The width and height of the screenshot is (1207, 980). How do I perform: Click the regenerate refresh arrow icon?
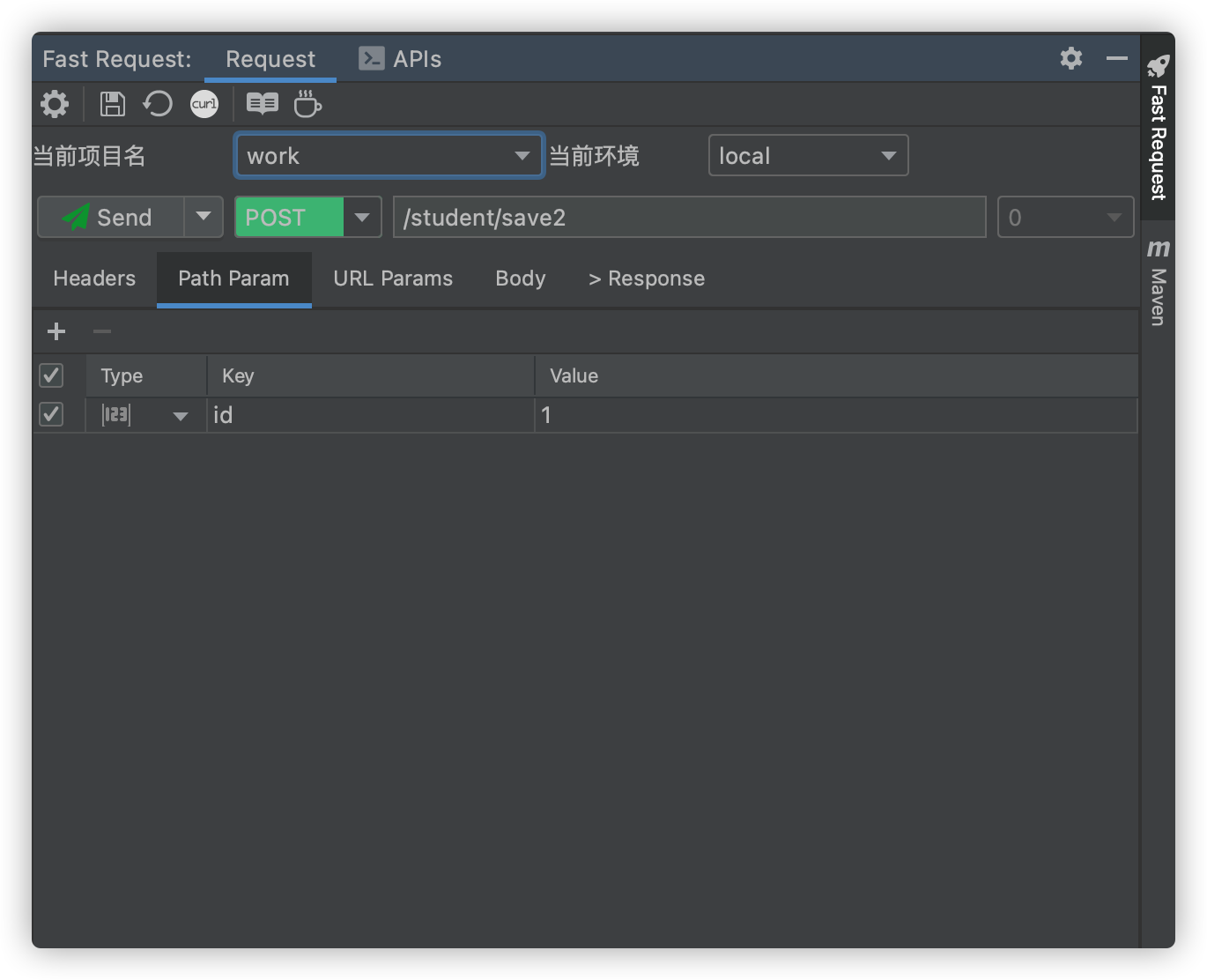pos(158,104)
